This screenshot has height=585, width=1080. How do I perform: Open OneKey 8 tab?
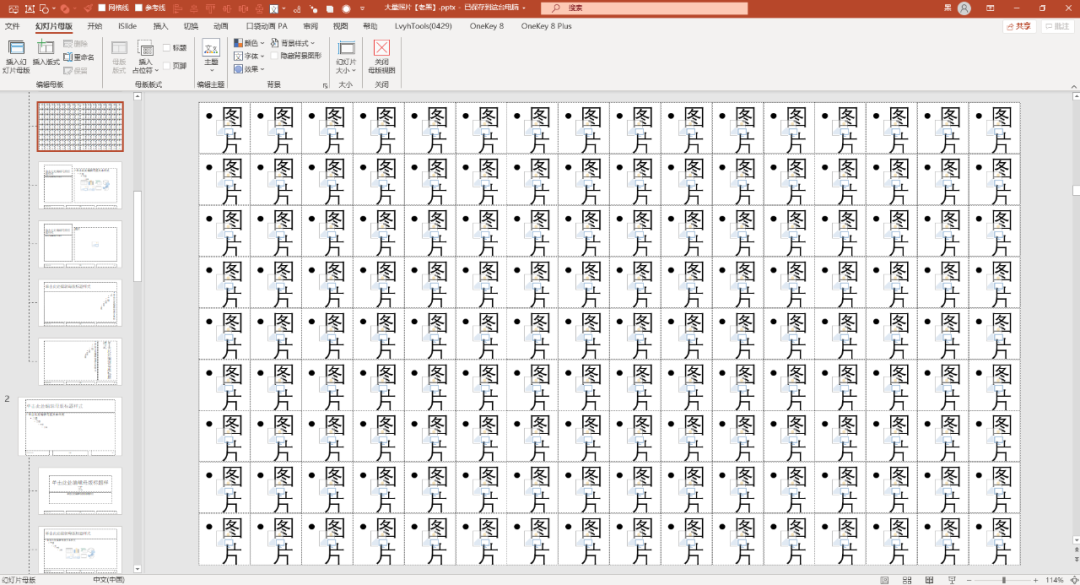coord(486,26)
